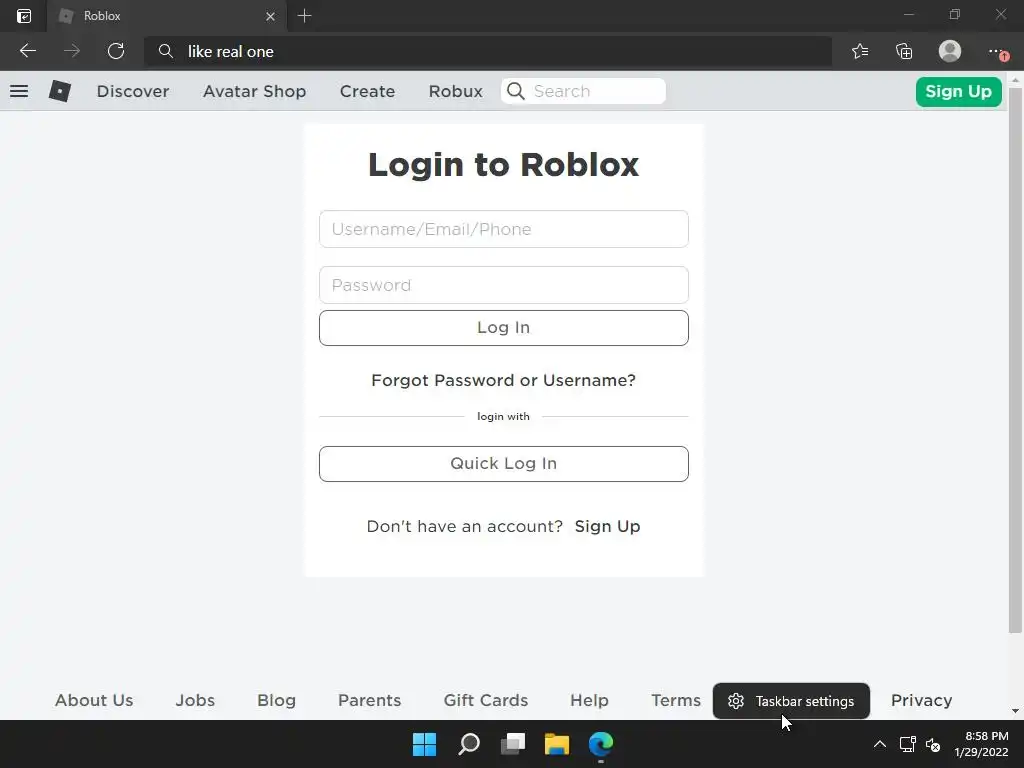This screenshot has height=768, width=1024.
Task: Open the clock showing 8:58 PM
Action: (982, 744)
